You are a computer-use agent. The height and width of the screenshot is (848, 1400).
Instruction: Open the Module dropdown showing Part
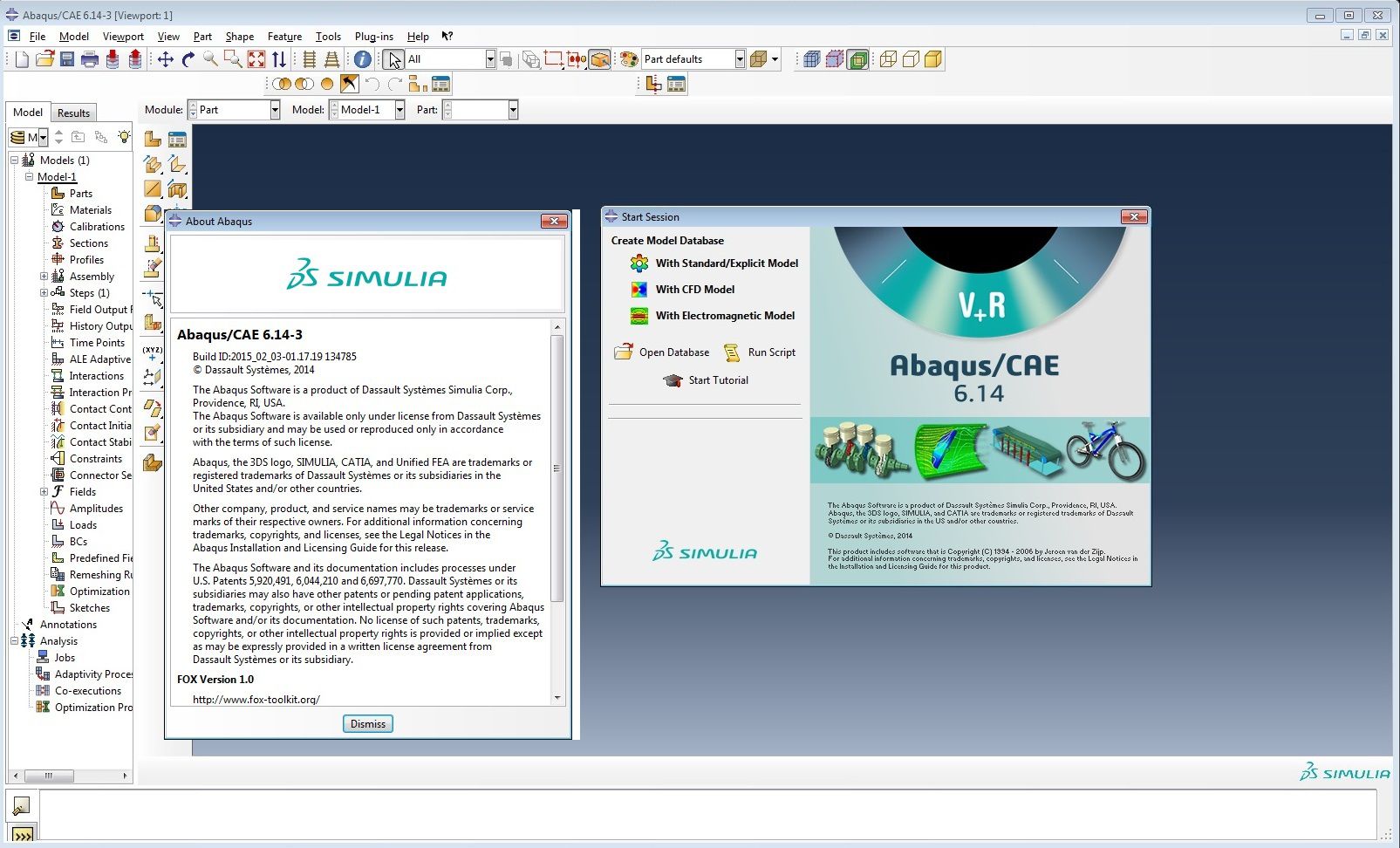click(234, 110)
